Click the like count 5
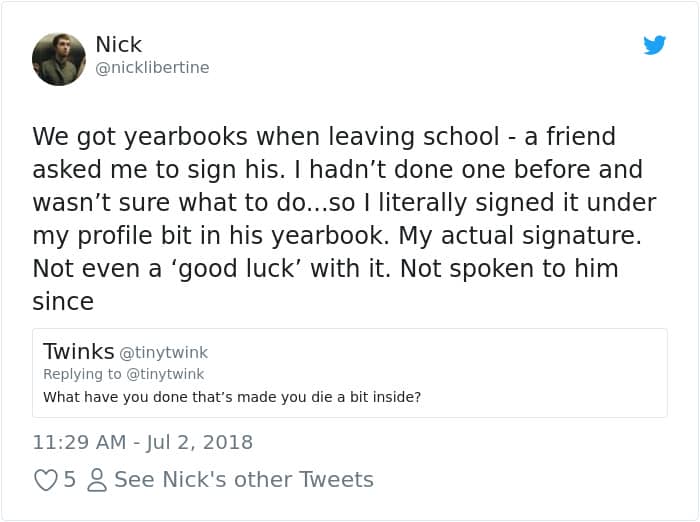Screen dimensions: 700x522 [x=70, y=480]
